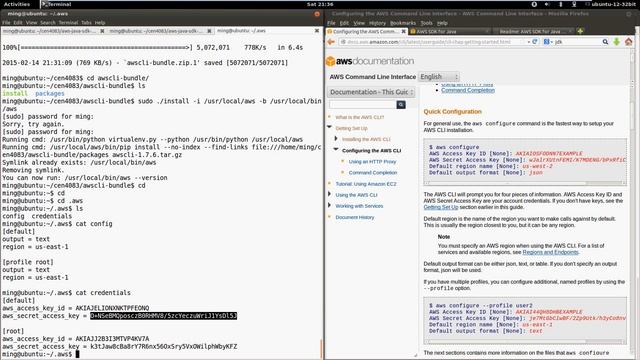Reload the page in Firefox

(x=535, y=42)
